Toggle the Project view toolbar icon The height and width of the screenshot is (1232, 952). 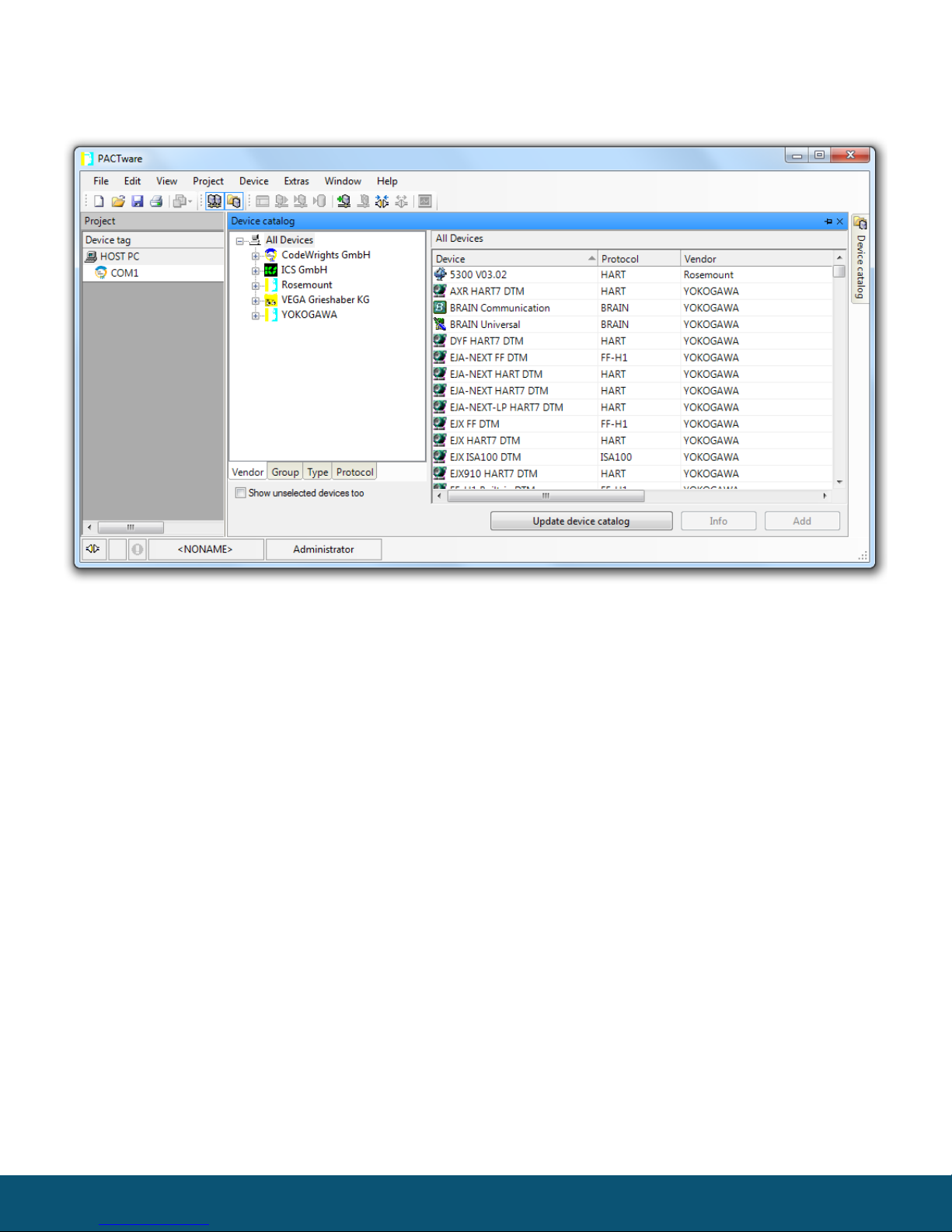[x=214, y=201]
